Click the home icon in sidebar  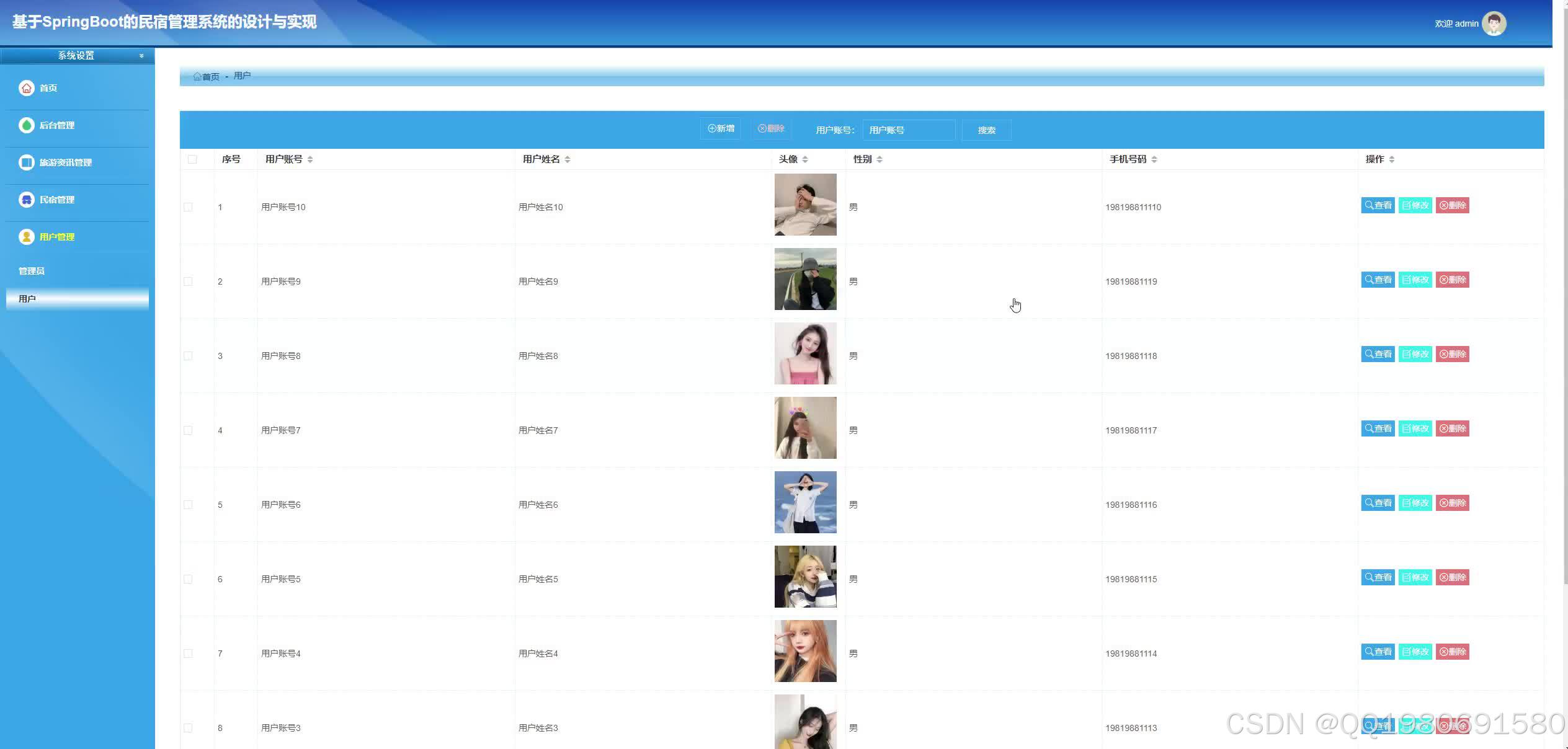coord(27,88)
